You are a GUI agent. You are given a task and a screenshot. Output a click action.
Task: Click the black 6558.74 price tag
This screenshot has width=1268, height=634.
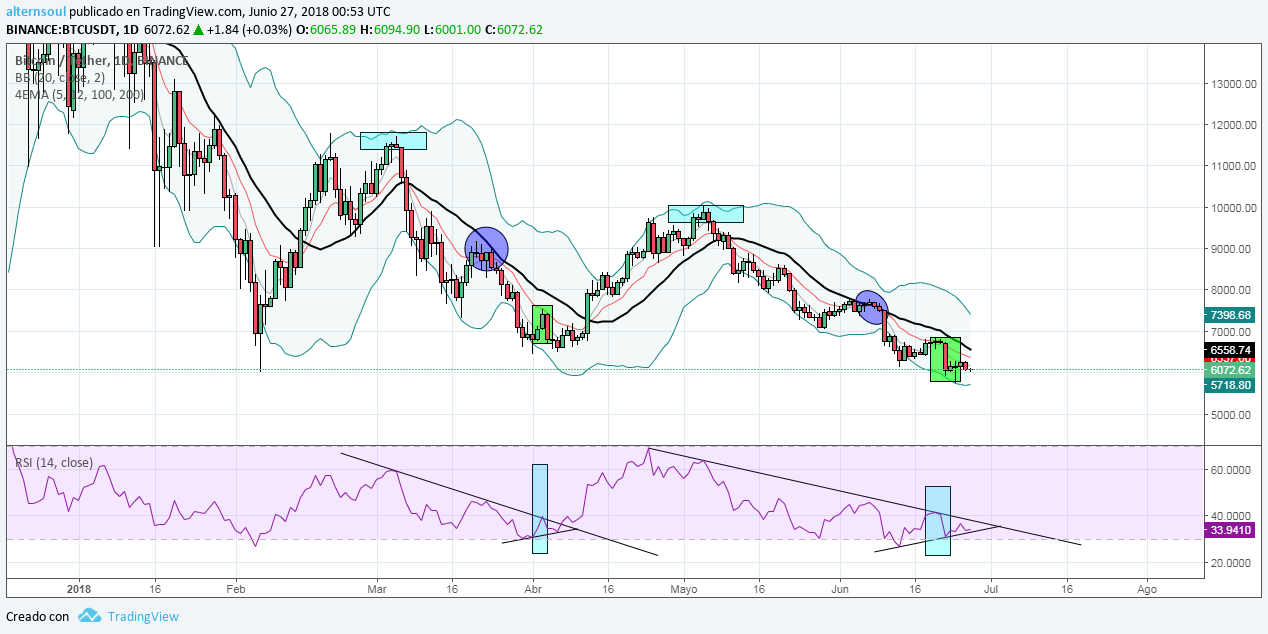[x=1230, y=350]
